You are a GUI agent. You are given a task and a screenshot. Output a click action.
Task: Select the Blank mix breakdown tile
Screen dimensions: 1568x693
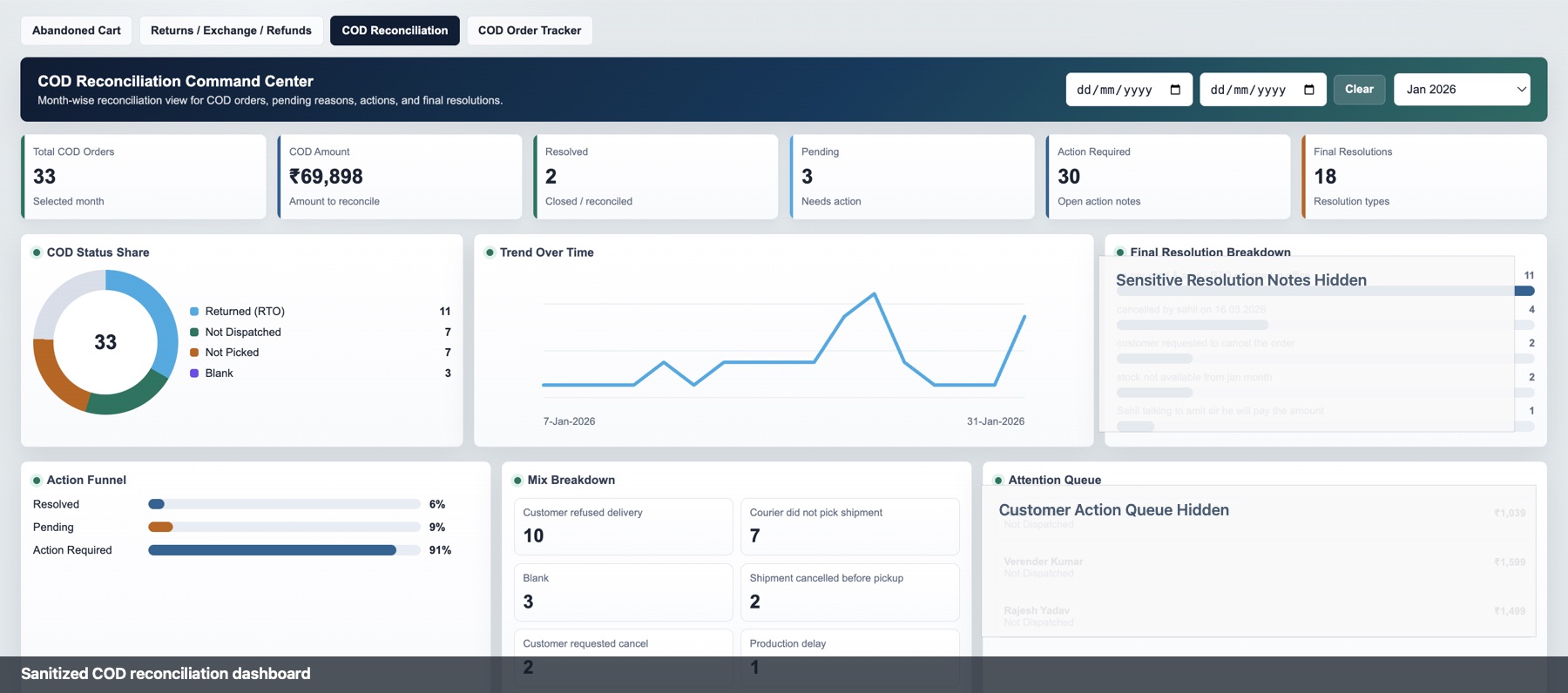tap(623, 592)
